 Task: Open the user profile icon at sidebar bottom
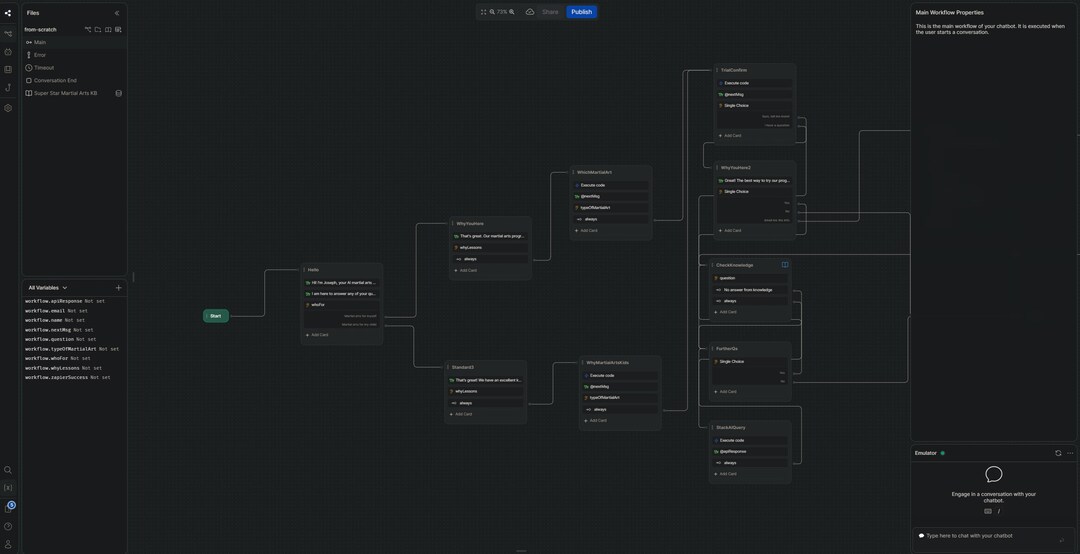[x=8, y=544]
